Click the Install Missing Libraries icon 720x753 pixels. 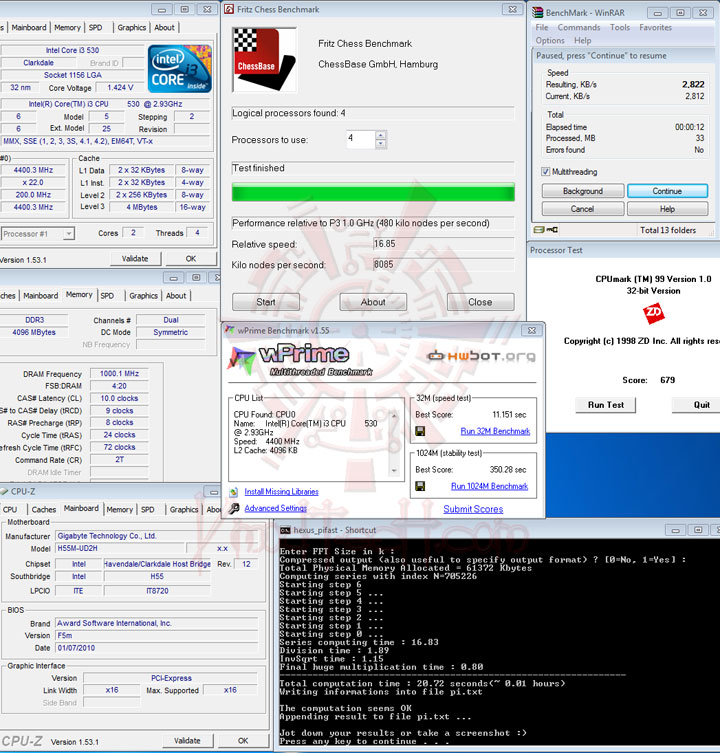pyautogui.click(x=233, y=492)
